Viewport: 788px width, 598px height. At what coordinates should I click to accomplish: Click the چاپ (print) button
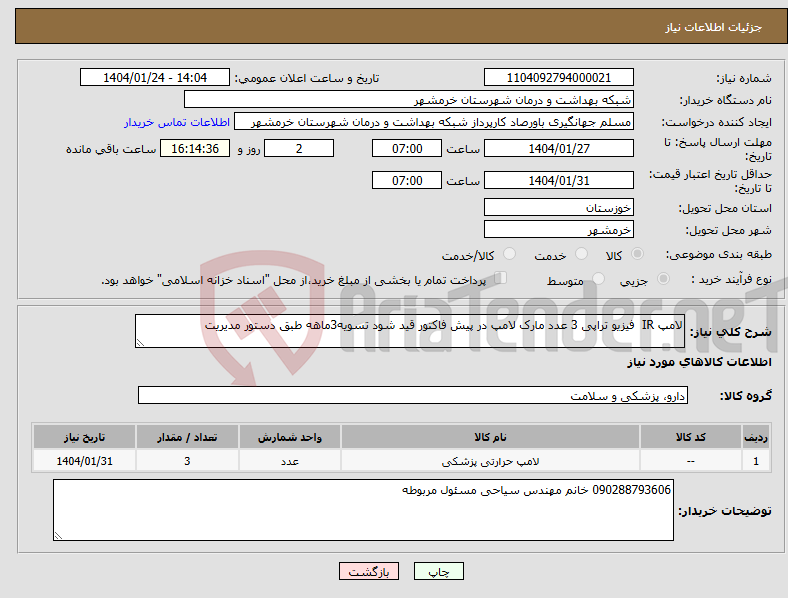click(x=438, y=571)
